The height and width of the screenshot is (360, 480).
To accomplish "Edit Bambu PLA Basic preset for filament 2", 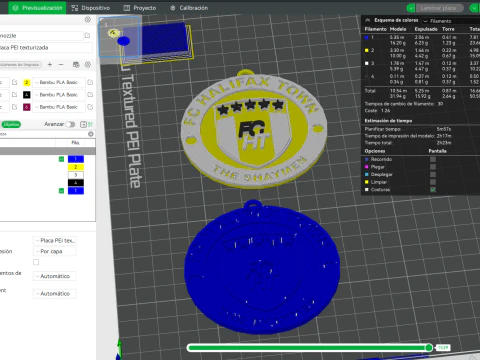I will point(90,82).
